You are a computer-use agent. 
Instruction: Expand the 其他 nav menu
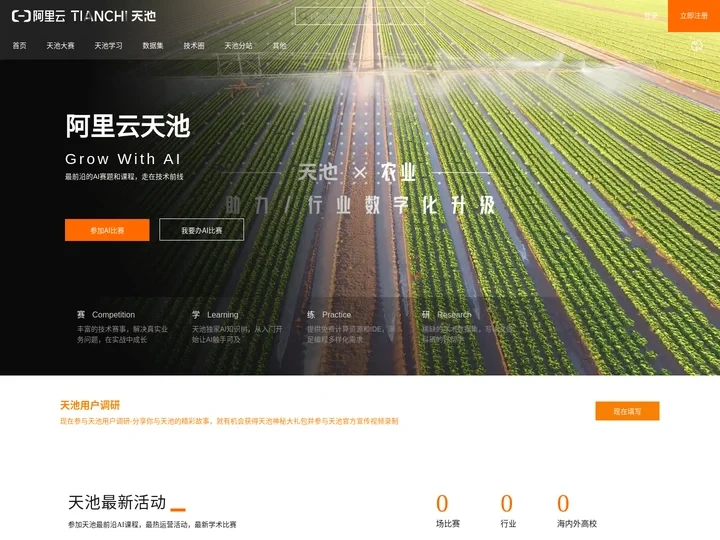tap(279, 45)
